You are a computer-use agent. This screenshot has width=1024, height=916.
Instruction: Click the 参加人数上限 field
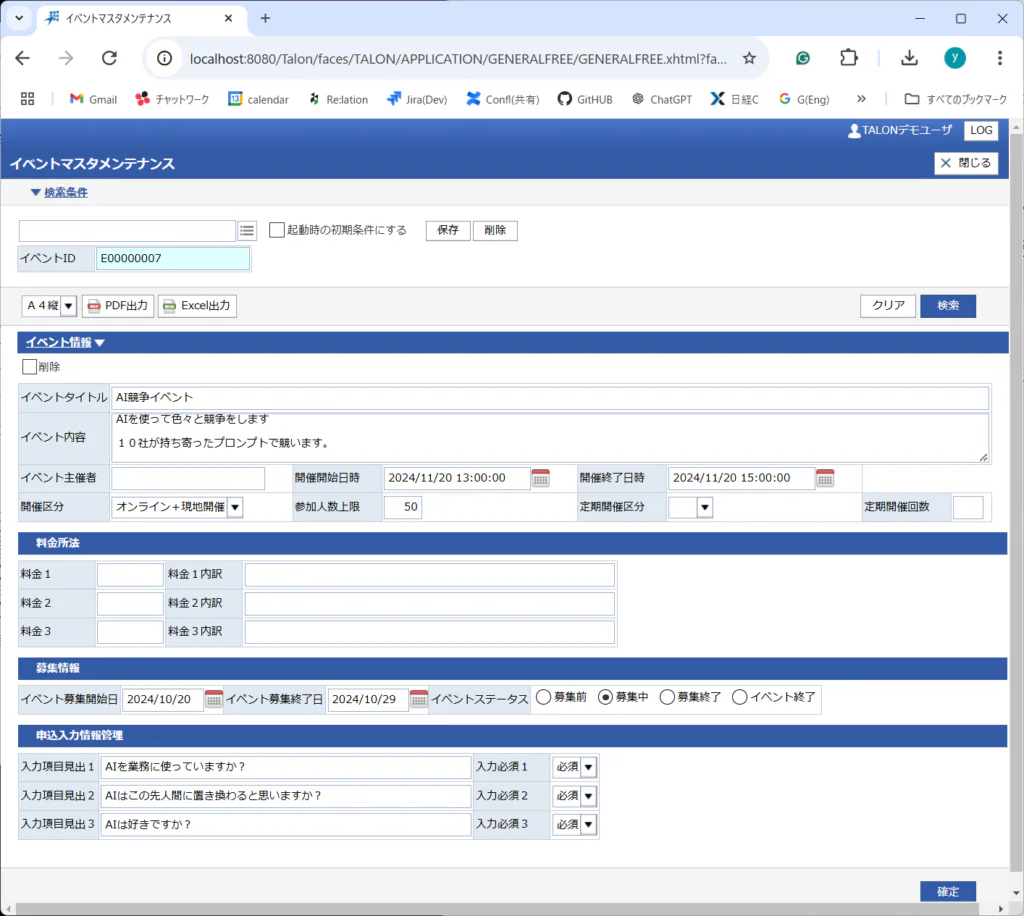coord(403,507)
